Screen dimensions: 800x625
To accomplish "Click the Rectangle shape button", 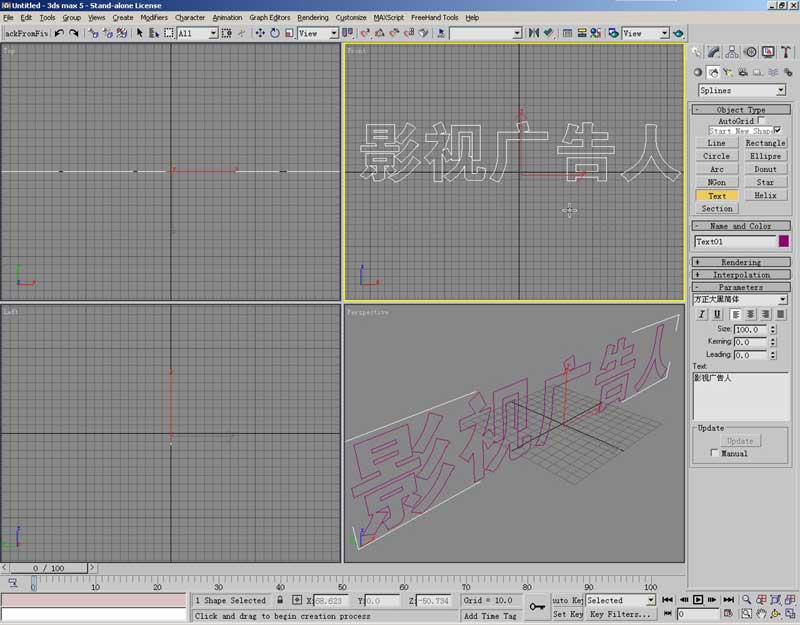I will (765, 143).
